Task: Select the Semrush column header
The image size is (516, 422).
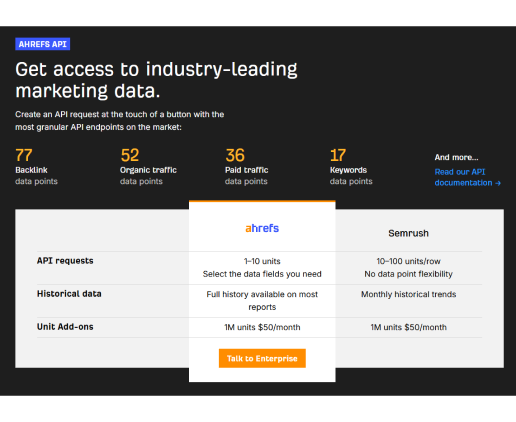Action: (408, 233)
